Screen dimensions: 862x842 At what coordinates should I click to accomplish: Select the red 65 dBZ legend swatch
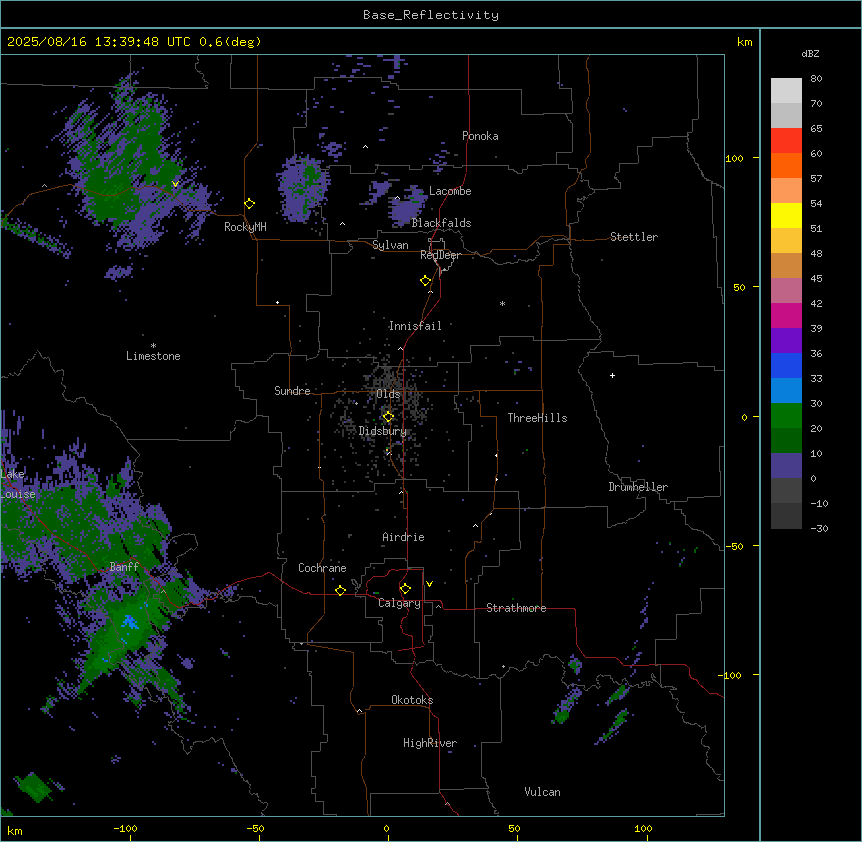coord(786,141)
